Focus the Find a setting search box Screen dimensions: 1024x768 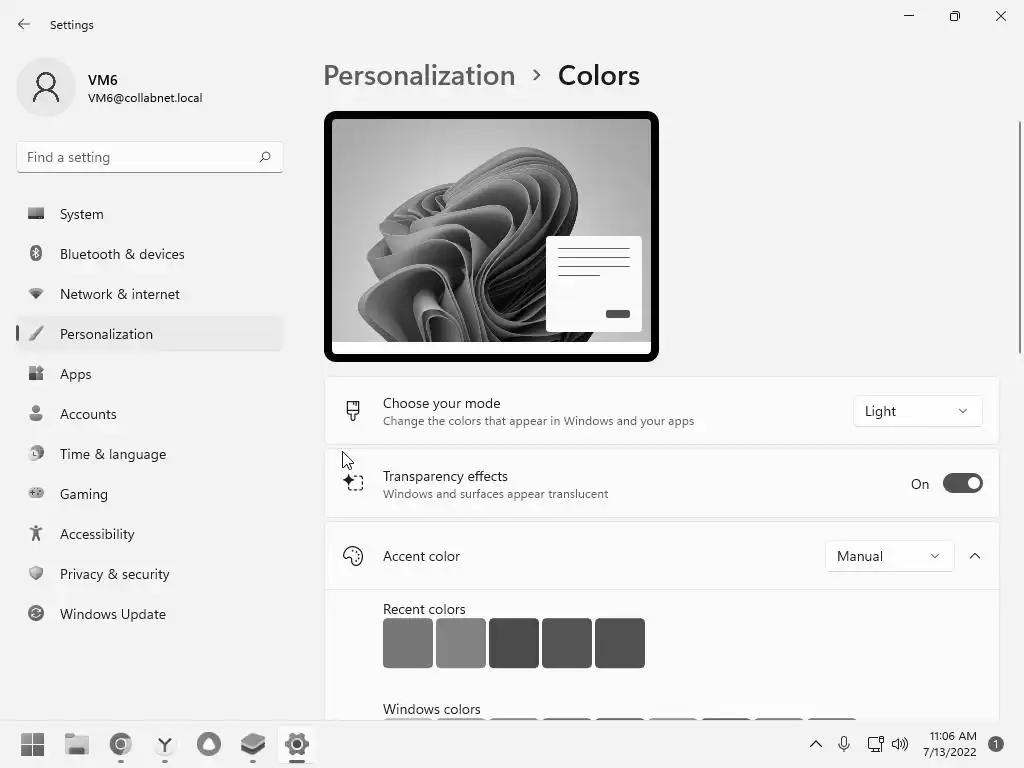pyautogui.click(x=150, y=157)
